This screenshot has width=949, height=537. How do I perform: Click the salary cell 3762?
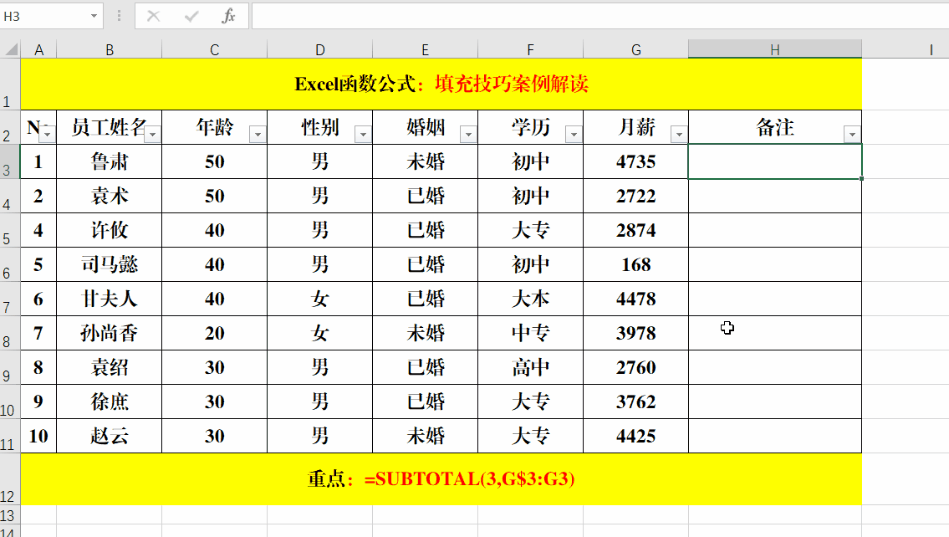pos(636,401)
